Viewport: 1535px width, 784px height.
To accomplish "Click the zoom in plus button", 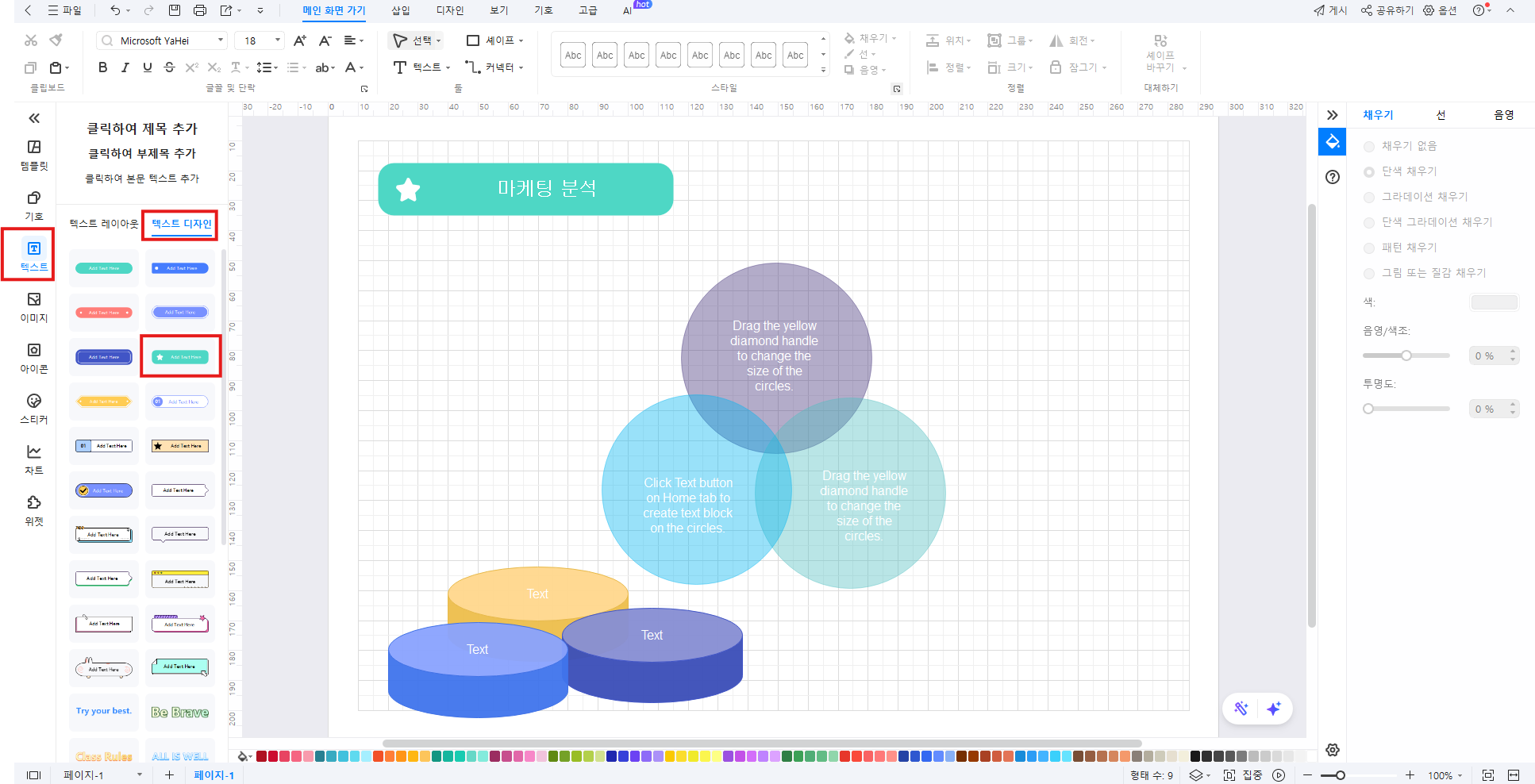I will (x=1410, y=775).
